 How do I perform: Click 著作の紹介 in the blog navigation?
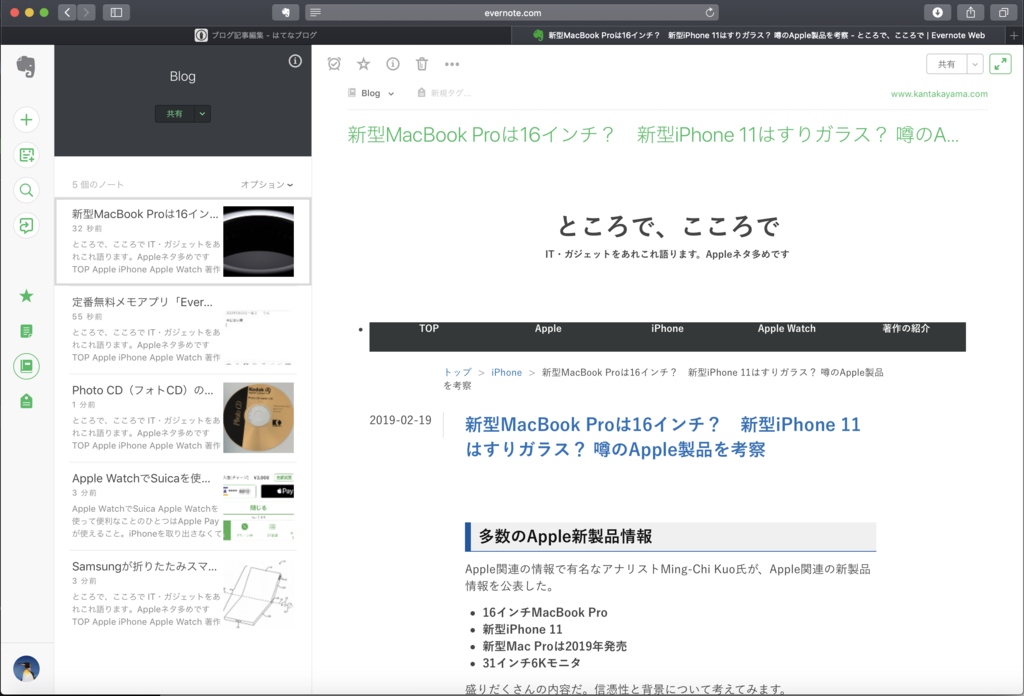[x=906, y=328]
